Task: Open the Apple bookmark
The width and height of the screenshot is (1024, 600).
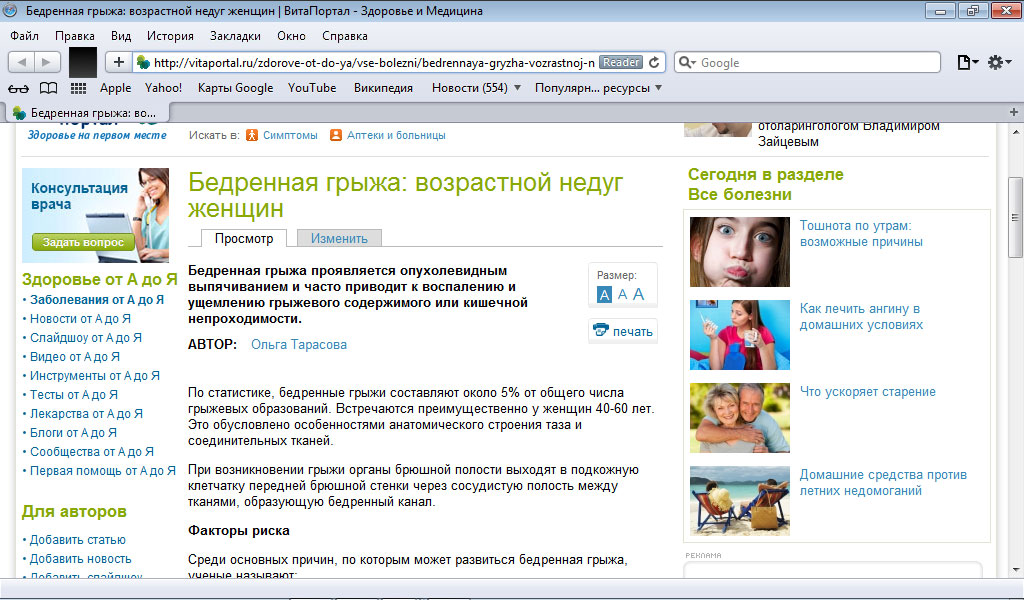Action: click(116, 87)
